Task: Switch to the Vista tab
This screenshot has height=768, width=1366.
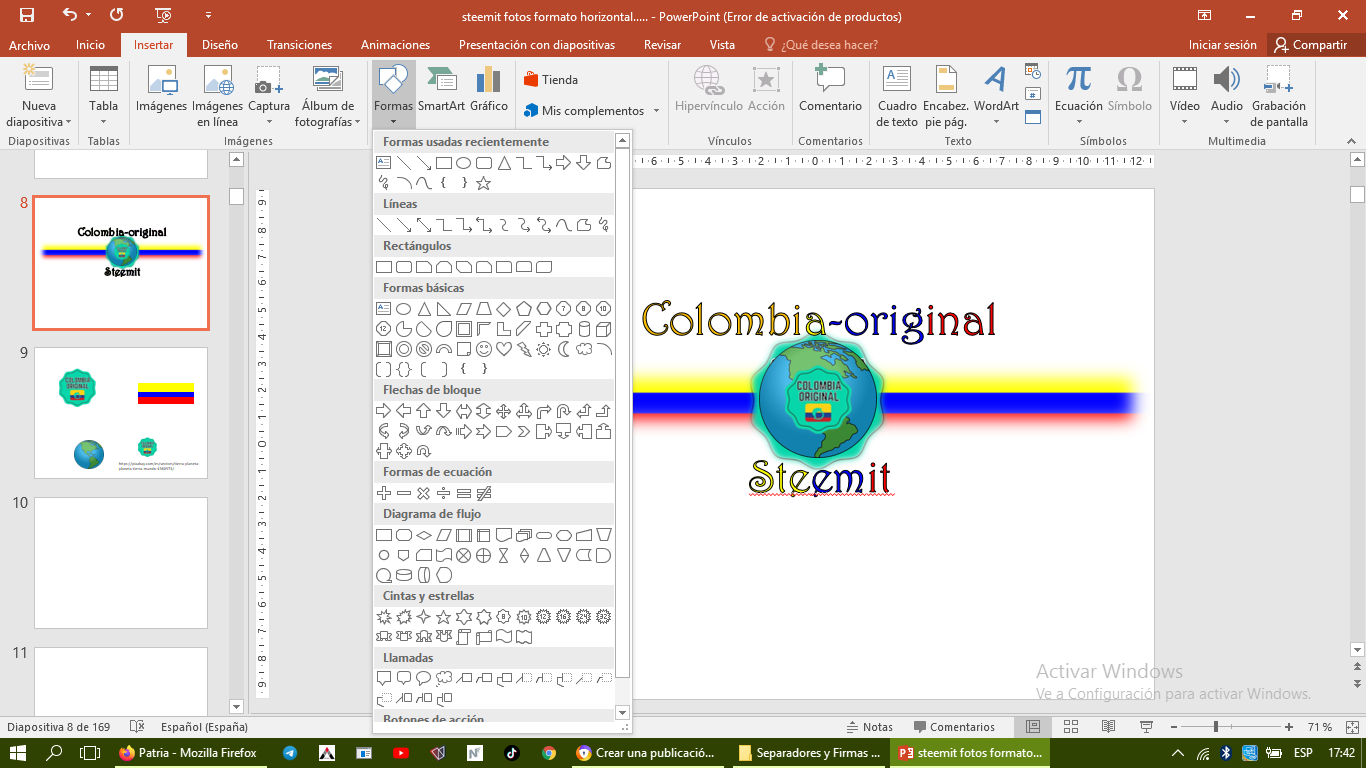Action: point(722,45)
